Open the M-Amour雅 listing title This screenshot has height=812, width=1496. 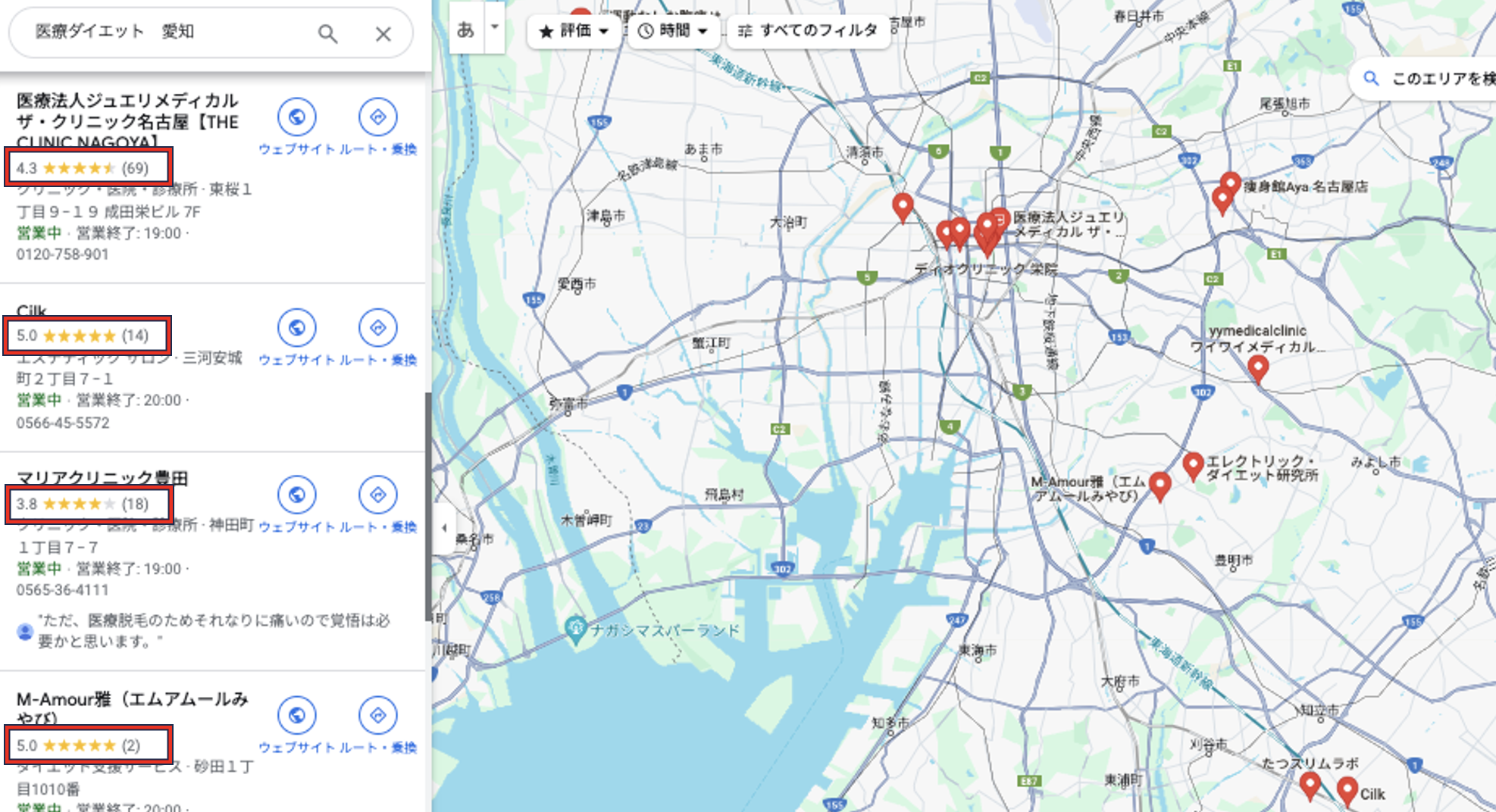click(x=133, y=708)
